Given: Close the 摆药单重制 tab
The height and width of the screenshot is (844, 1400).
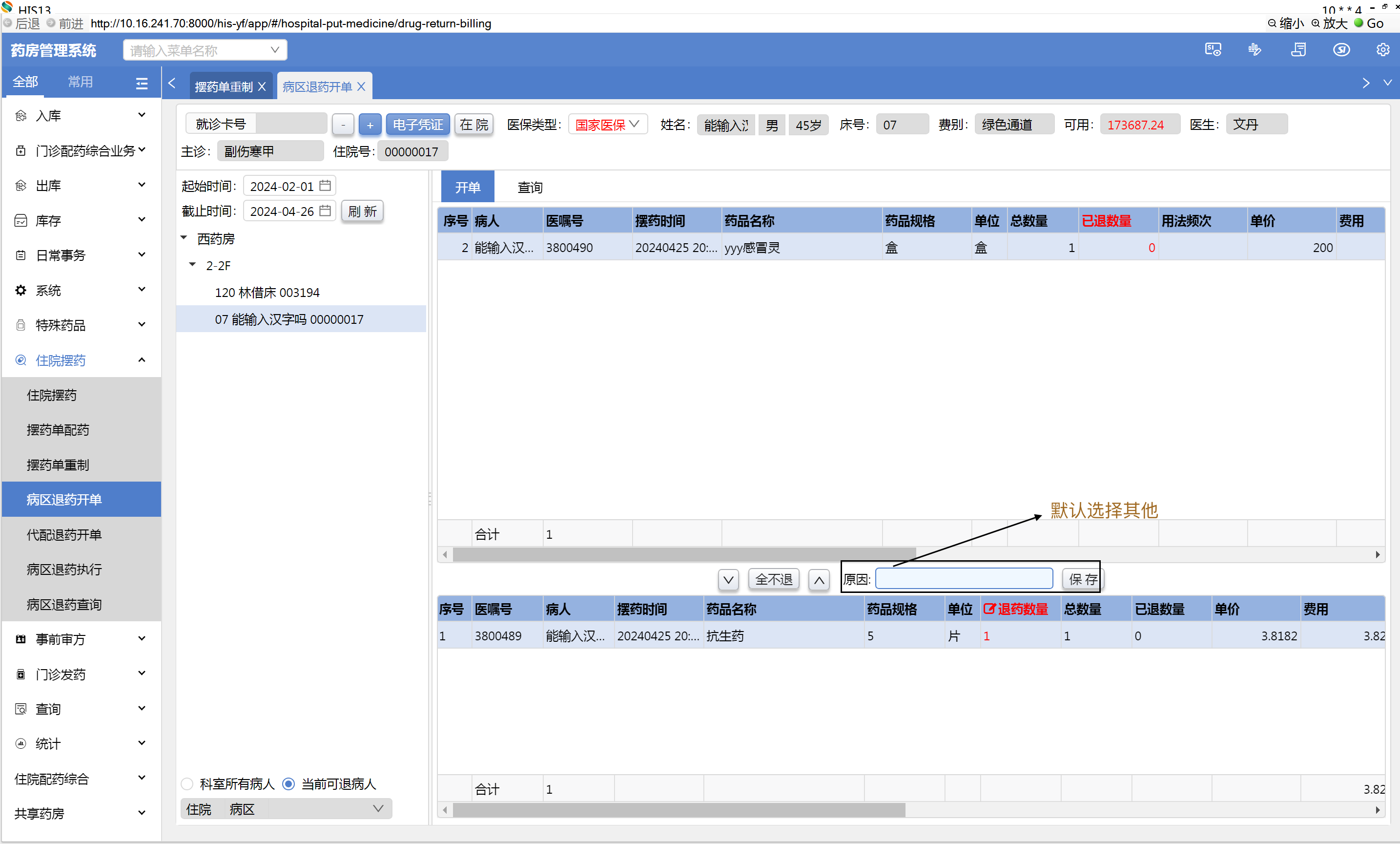Looking at the screenshot, I should click(262, 86).
